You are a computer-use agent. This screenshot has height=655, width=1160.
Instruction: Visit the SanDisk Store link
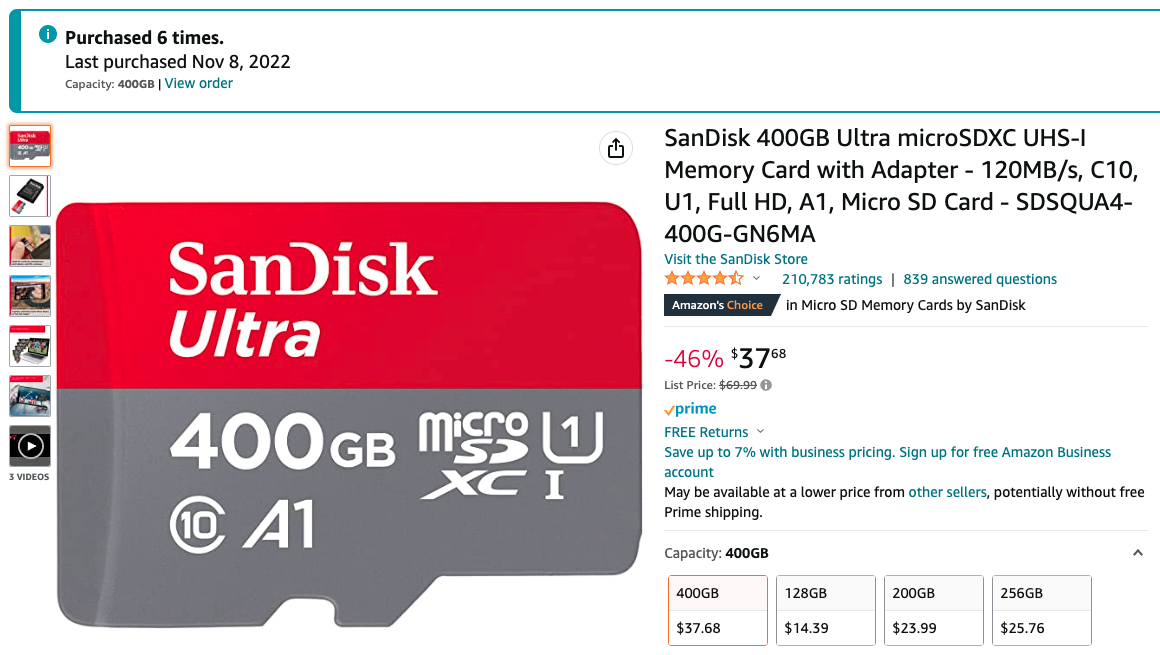736,259
